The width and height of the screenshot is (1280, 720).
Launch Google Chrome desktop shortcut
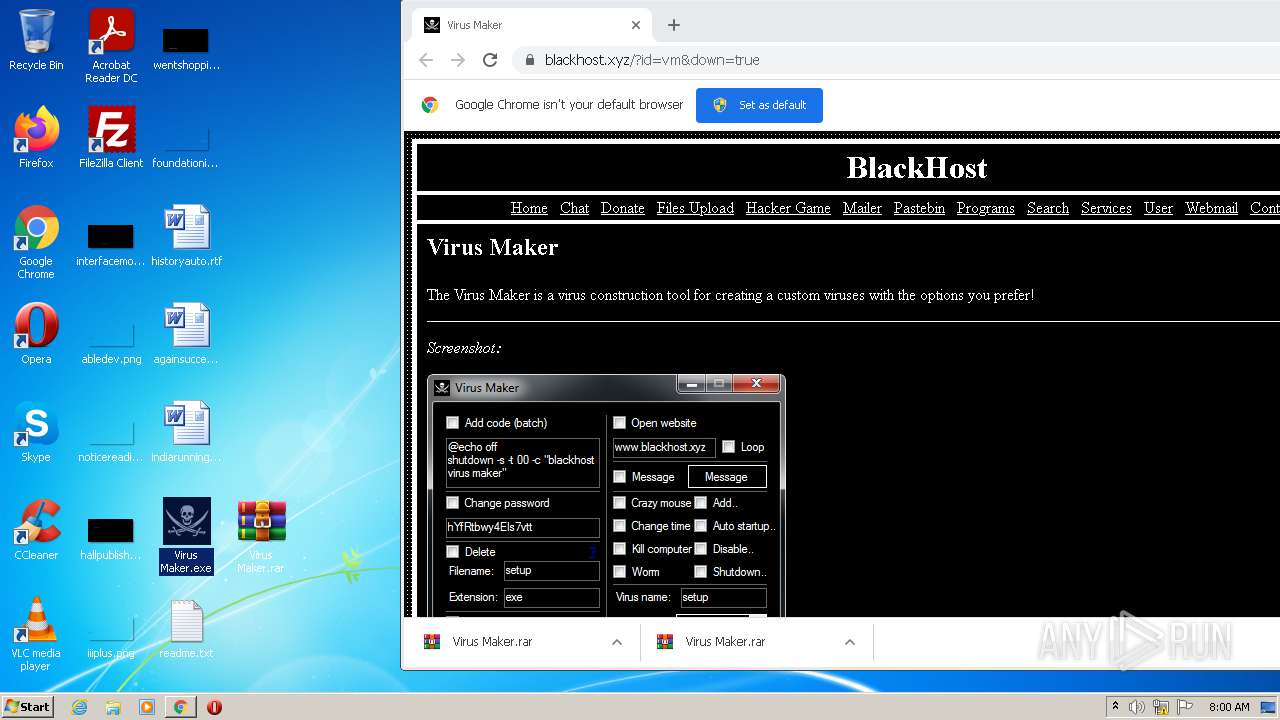pyautogui.click(x=36, y=242)
